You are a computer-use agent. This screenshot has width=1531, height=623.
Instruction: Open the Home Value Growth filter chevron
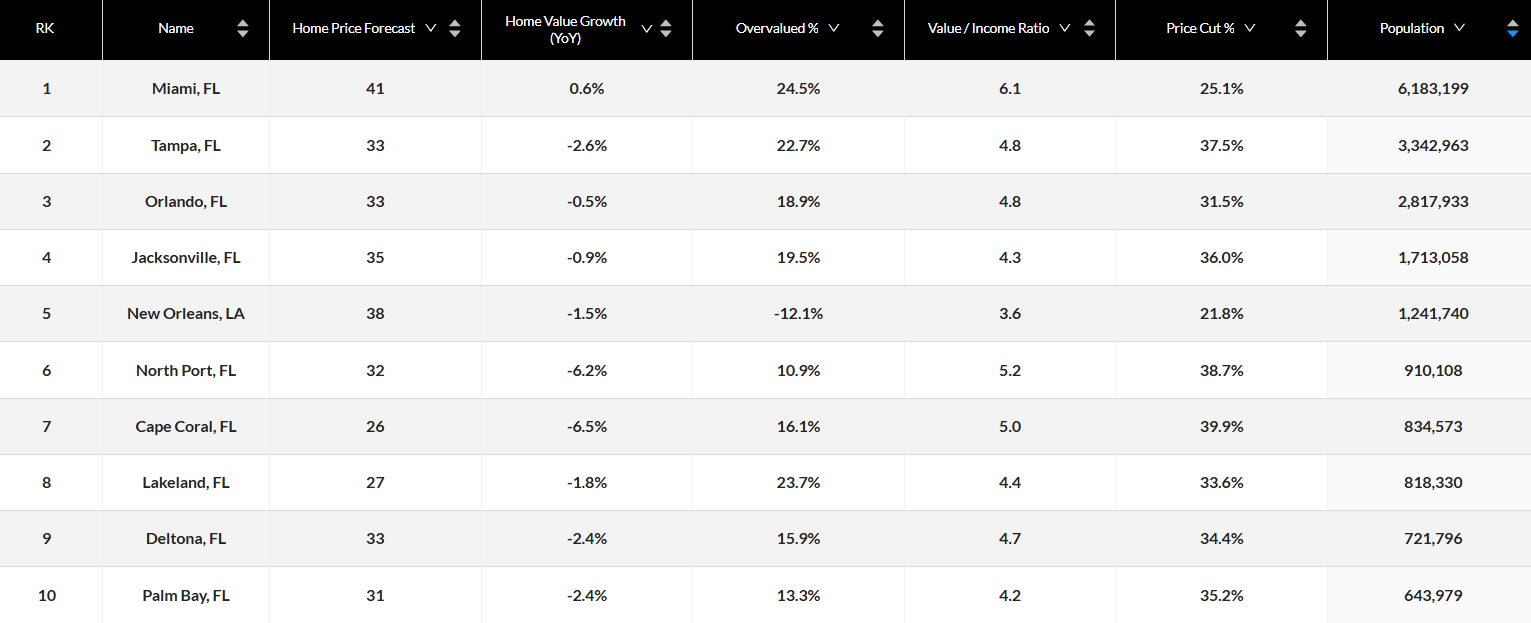pos(646,28)
